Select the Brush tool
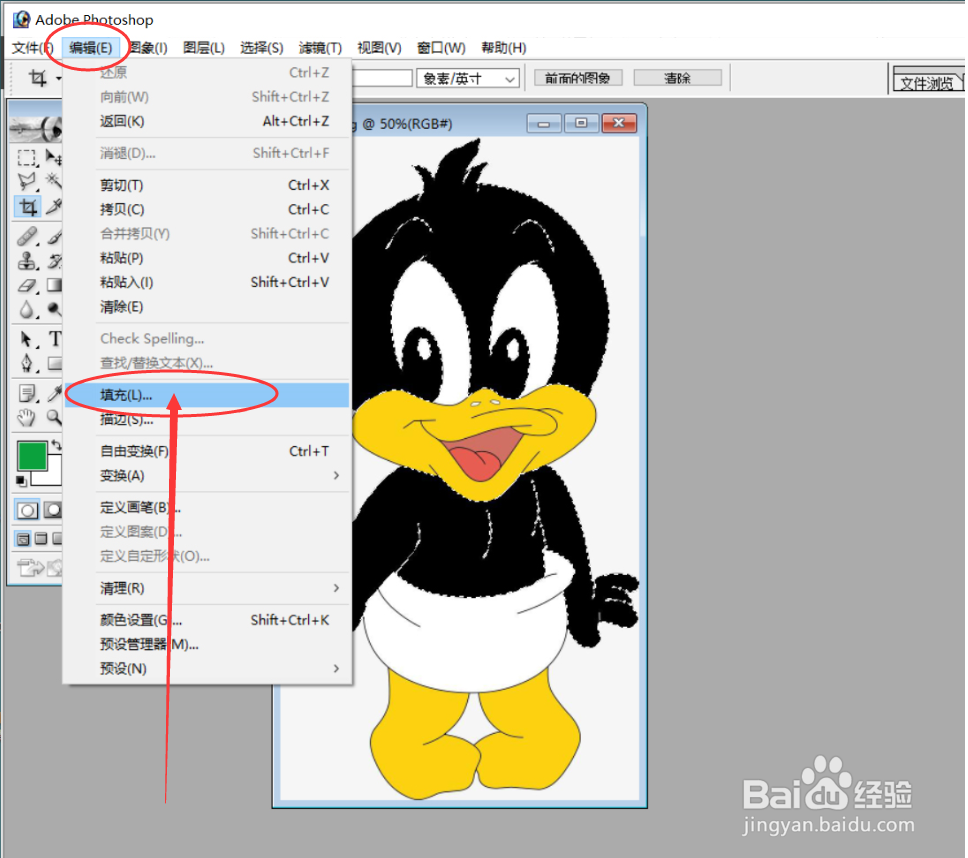 [54, 236]
